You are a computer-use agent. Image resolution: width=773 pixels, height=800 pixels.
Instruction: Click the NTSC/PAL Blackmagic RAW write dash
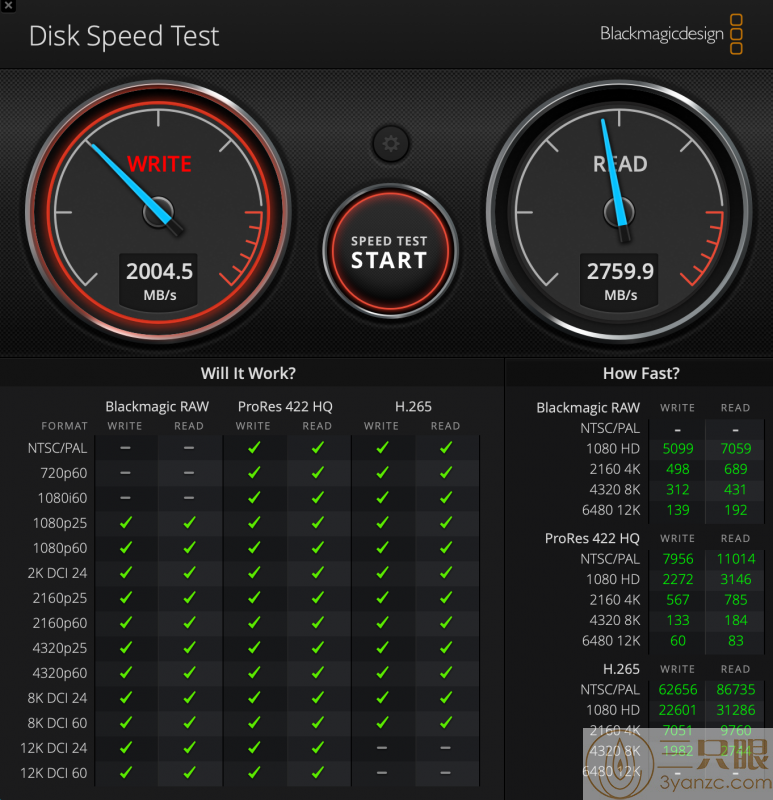point(126,448)
